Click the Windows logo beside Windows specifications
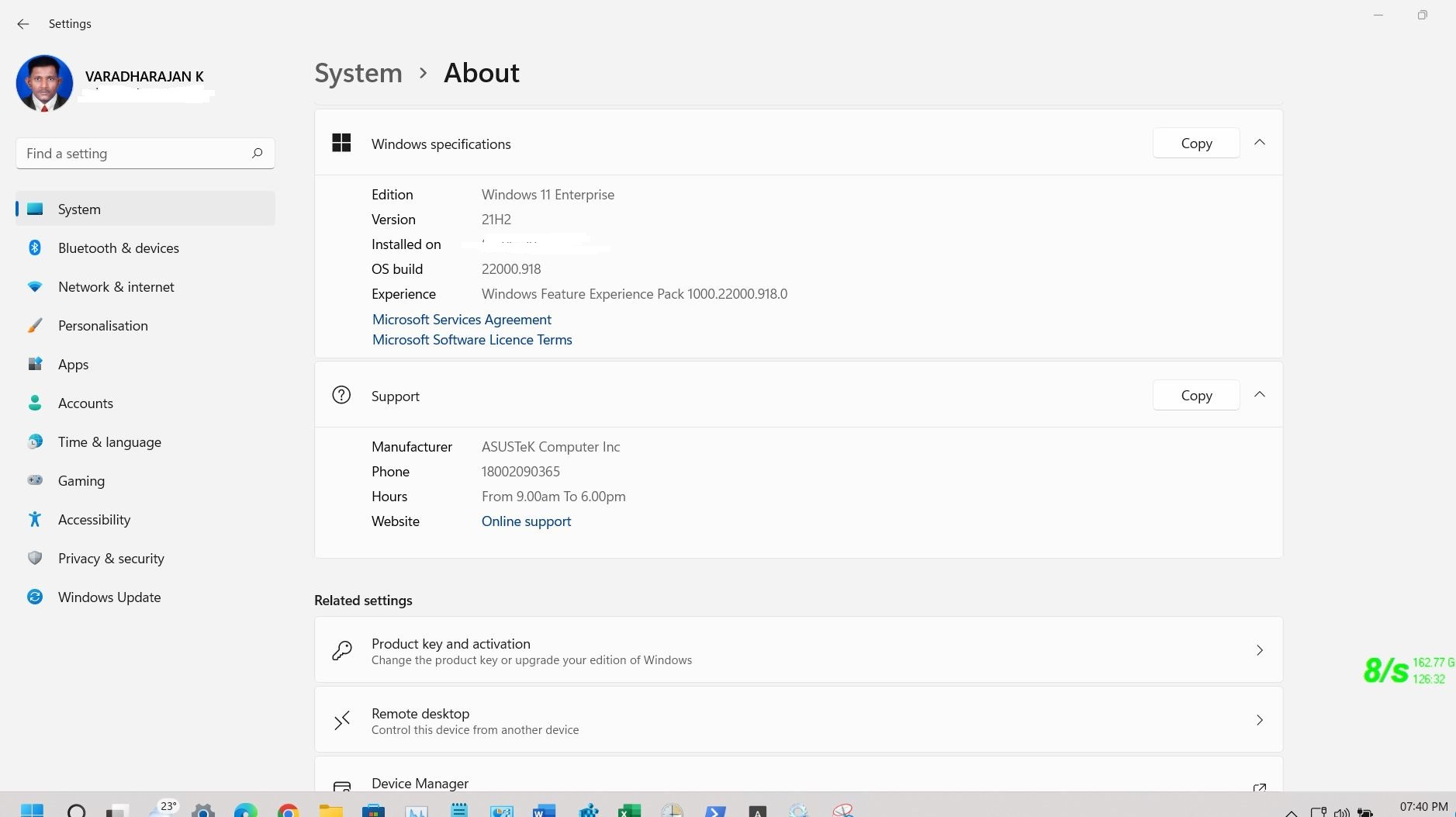The height and width of the screenshot is (817, 1456). tap(341, 143)
